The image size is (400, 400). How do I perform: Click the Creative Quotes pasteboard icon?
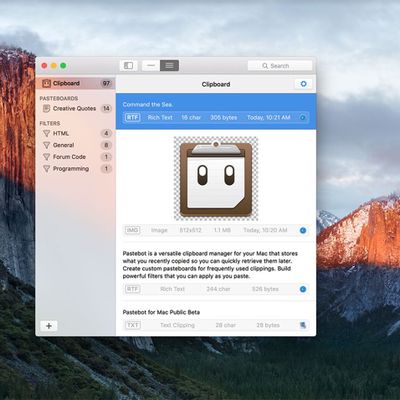point(46,108)
